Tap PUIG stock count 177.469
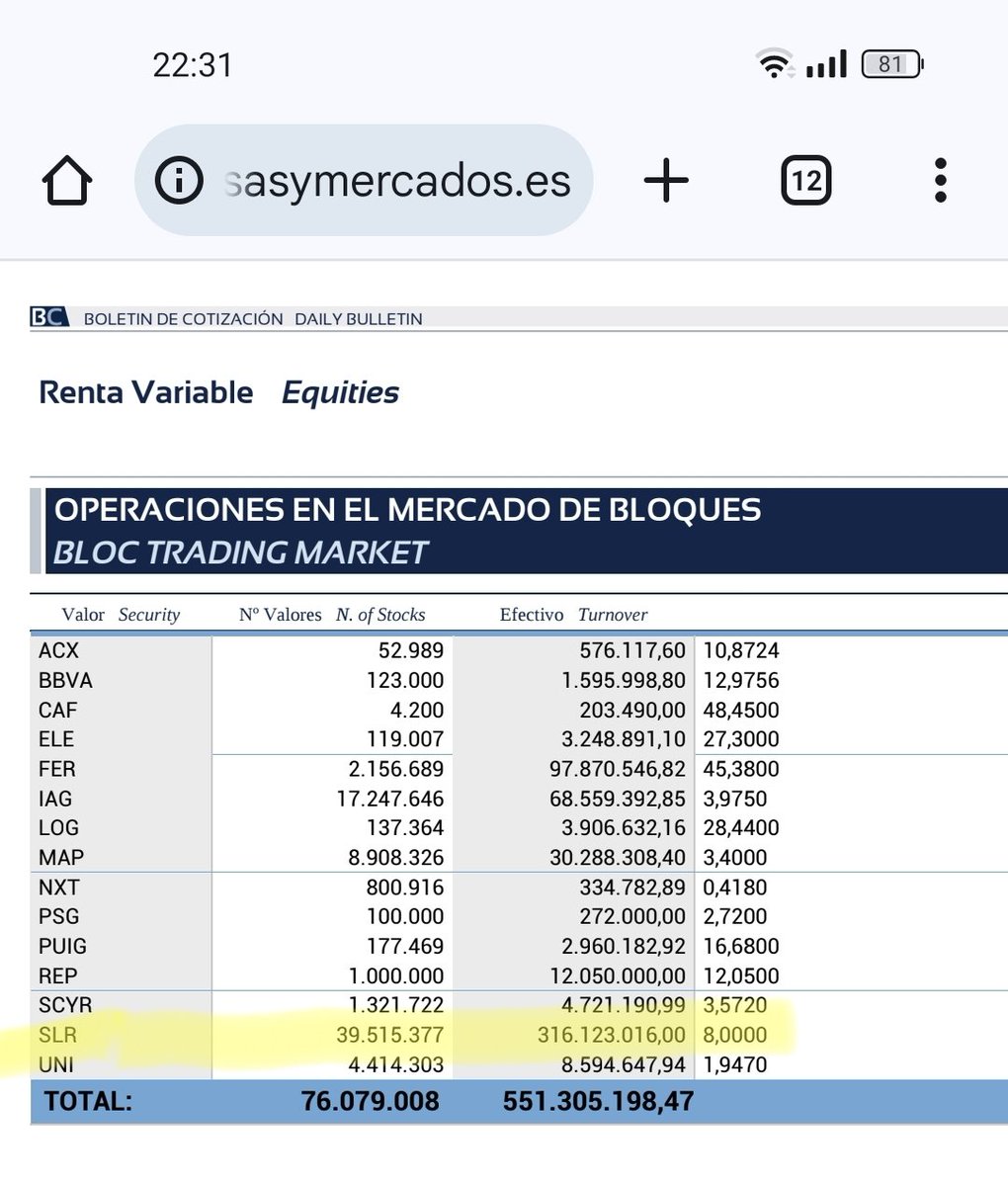This screenshot has height=1186, width=1008. 405,947
